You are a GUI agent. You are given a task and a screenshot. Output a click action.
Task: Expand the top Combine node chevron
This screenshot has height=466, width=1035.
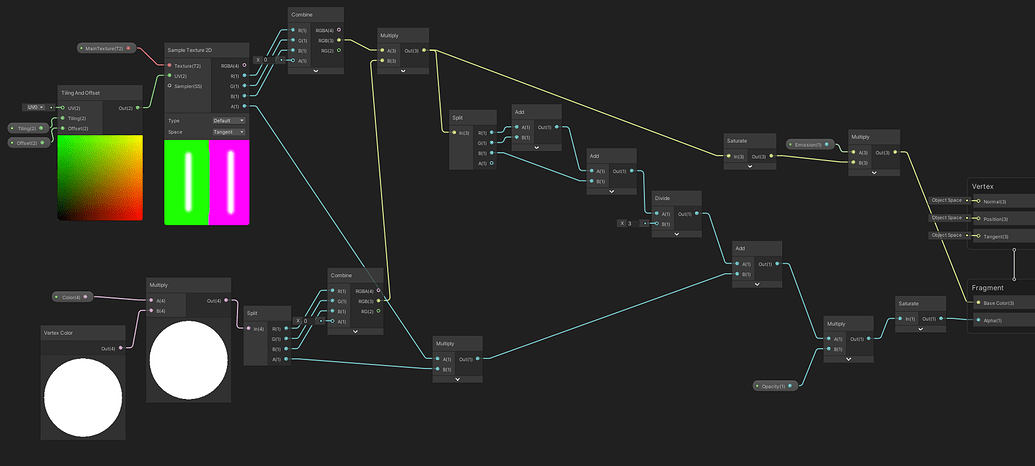point(315,71)
